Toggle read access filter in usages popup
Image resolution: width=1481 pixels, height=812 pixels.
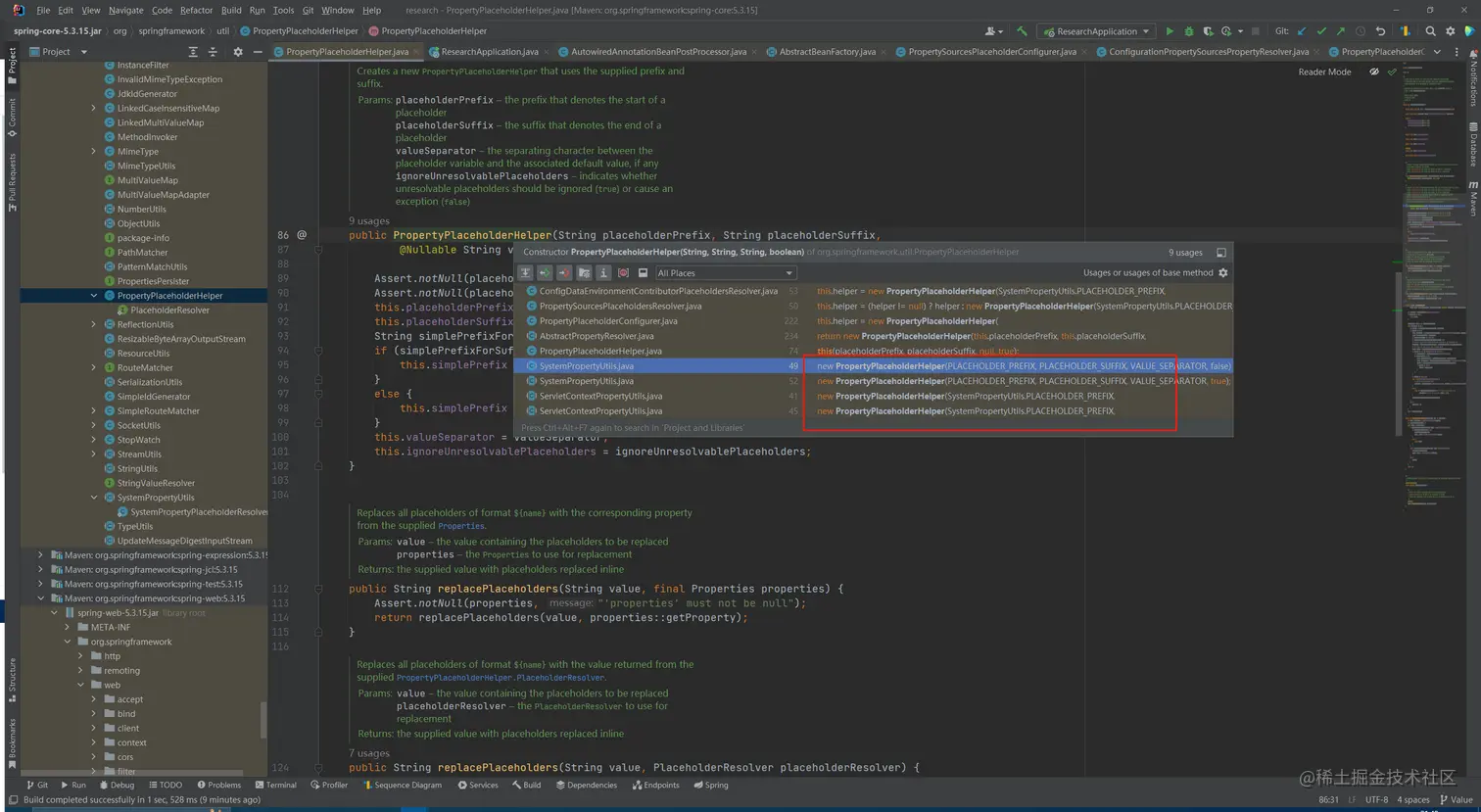[545, 273]
